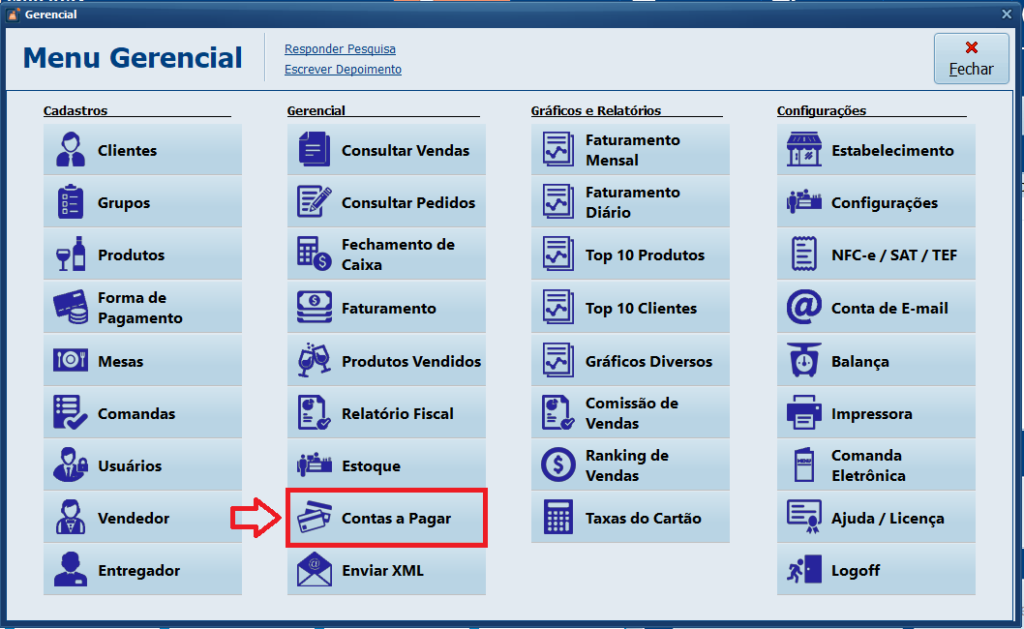Image resolution: width=1024 pixels, height=629 pixels.
Task: Open Enviar XML envelope icon
Action: [x=314, y=571]
